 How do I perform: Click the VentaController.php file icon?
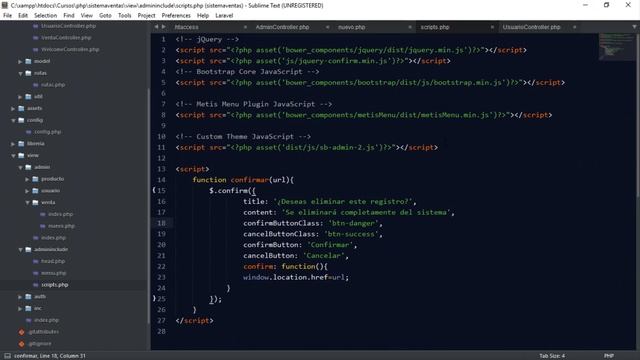pos(36,38)
